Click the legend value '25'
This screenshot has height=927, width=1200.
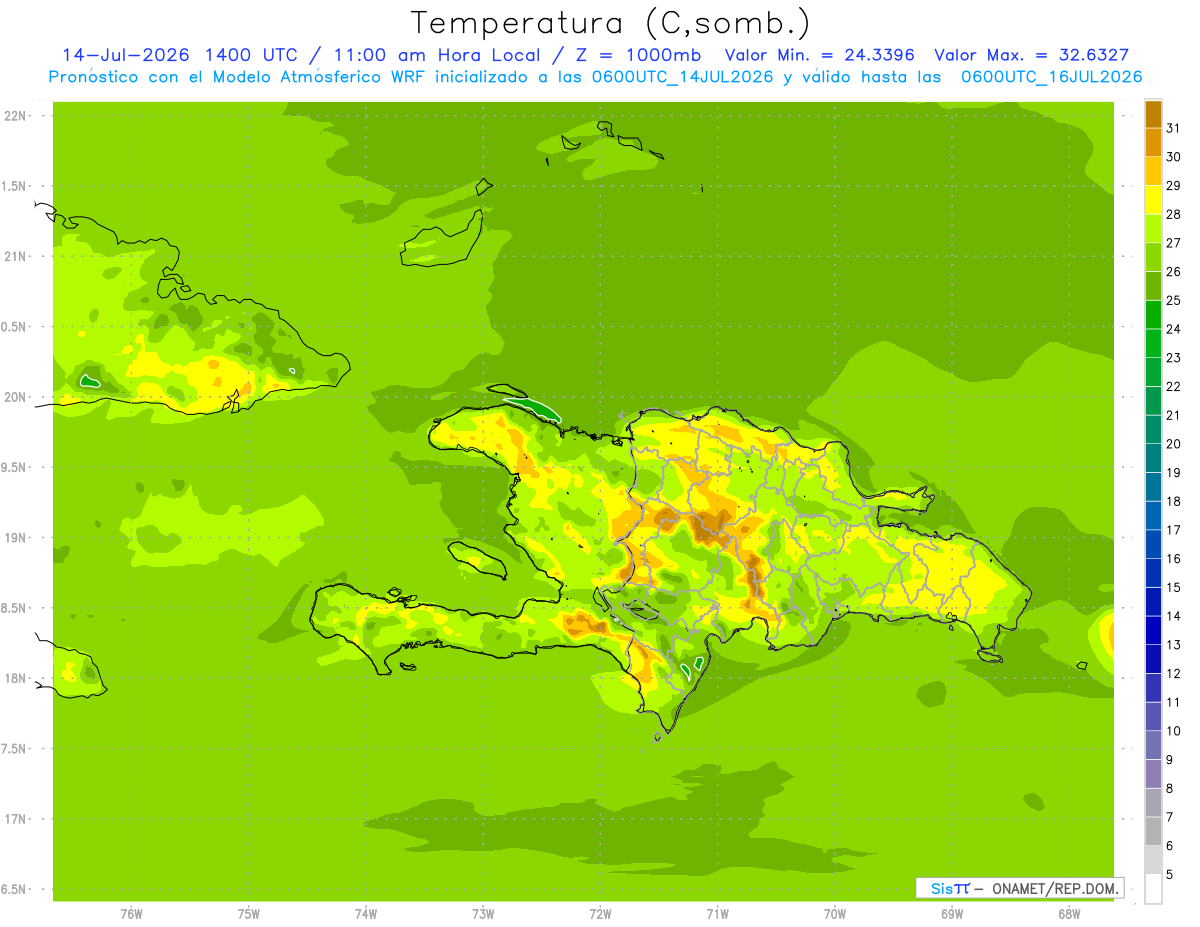point(1173,300)
